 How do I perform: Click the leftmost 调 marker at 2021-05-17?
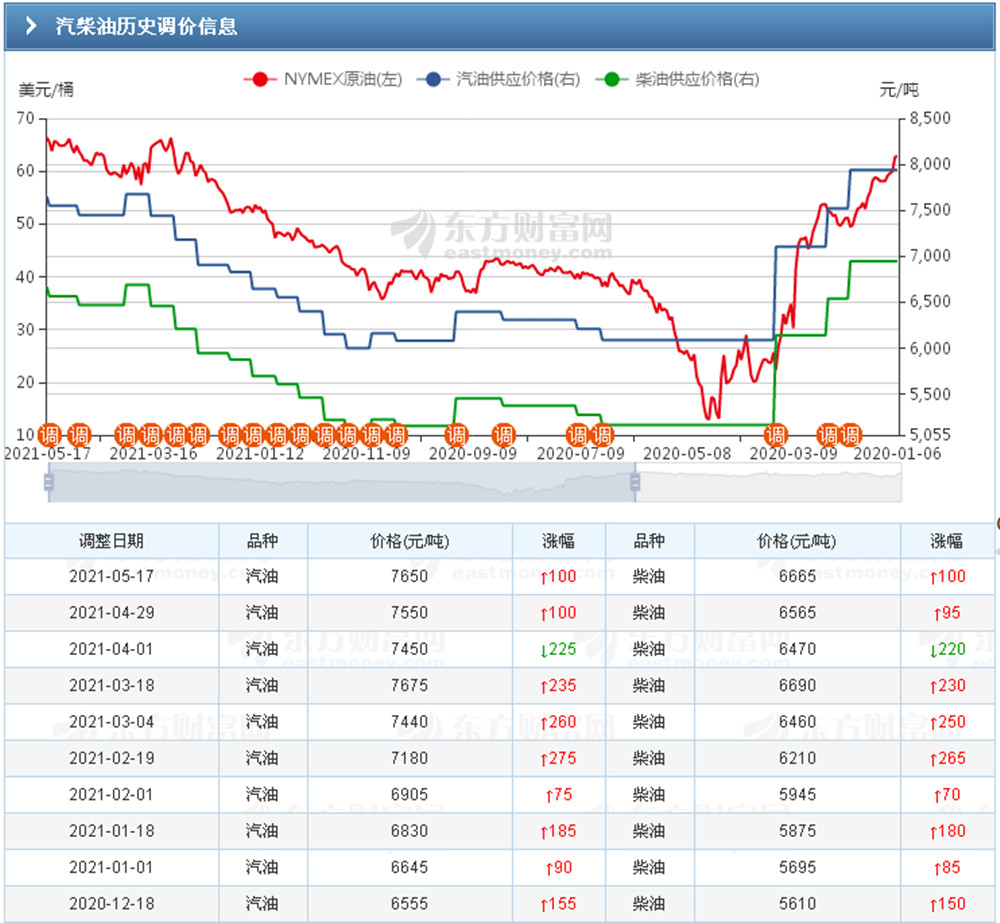point(49,436)
